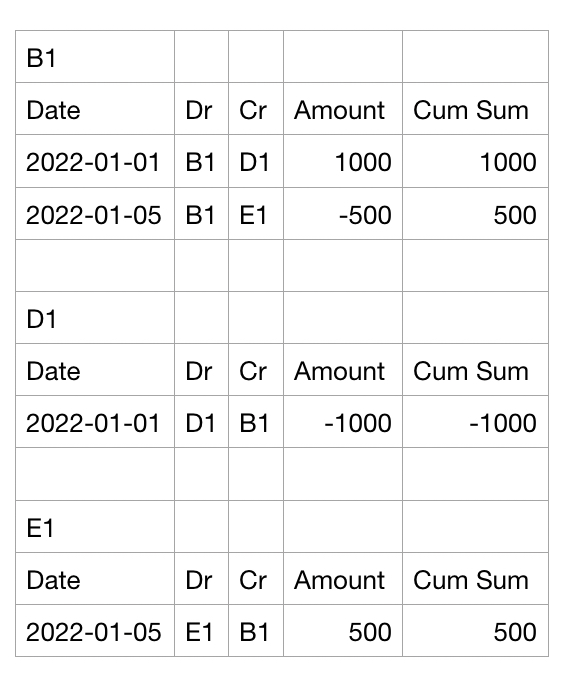Click the 1000 amount in B1 table
This screenshot has width=575, height=677.
[x=343, y=161]
